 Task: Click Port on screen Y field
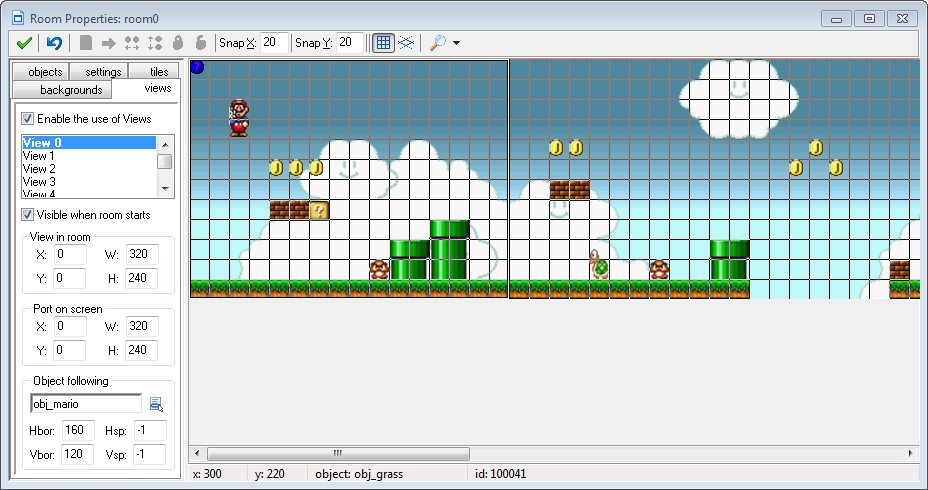pos(70,350)
